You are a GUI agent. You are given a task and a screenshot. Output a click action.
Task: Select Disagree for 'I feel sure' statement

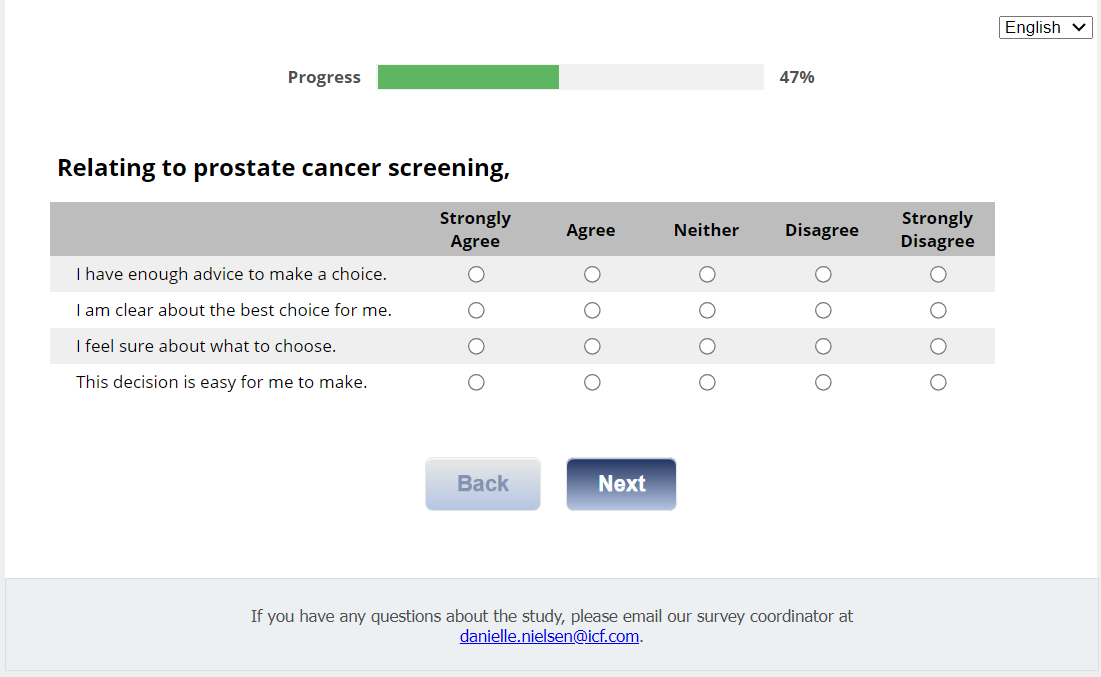click(823, 346)
